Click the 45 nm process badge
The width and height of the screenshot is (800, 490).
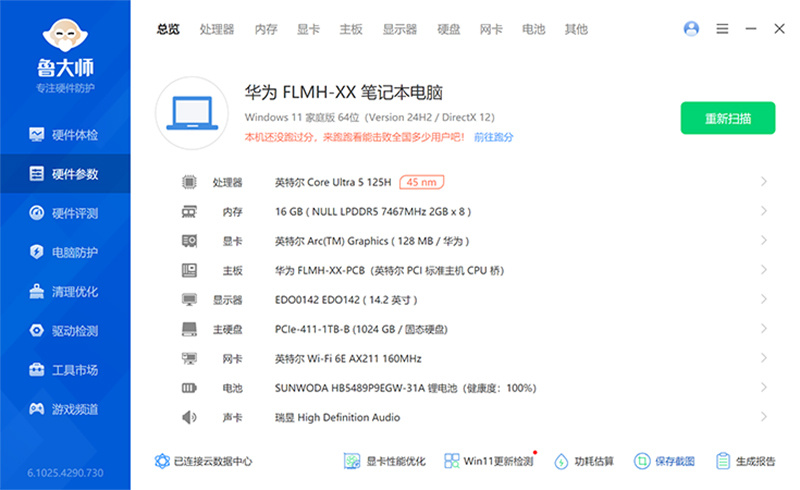point(421,182)
